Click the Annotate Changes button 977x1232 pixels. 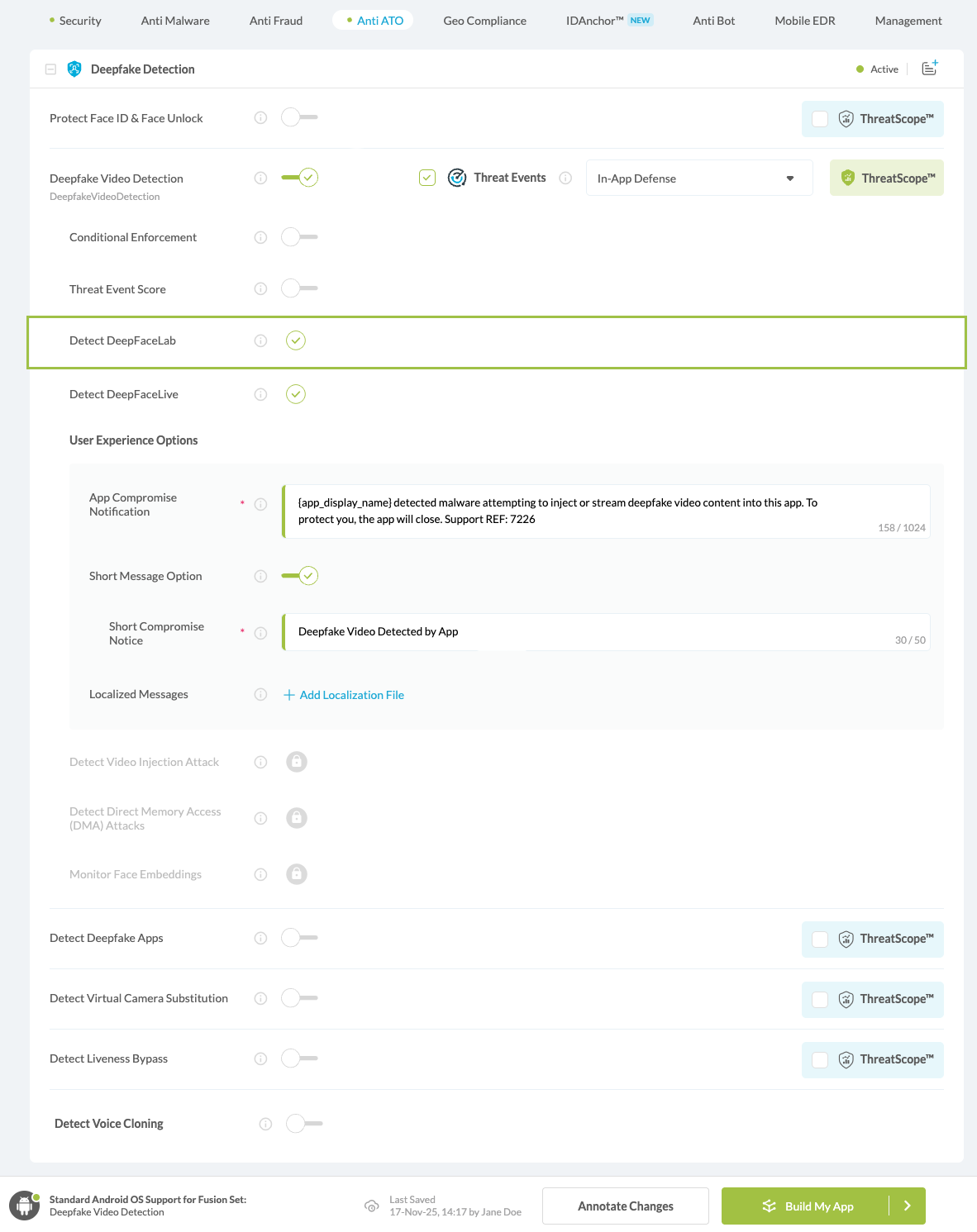pos(625,1206)
